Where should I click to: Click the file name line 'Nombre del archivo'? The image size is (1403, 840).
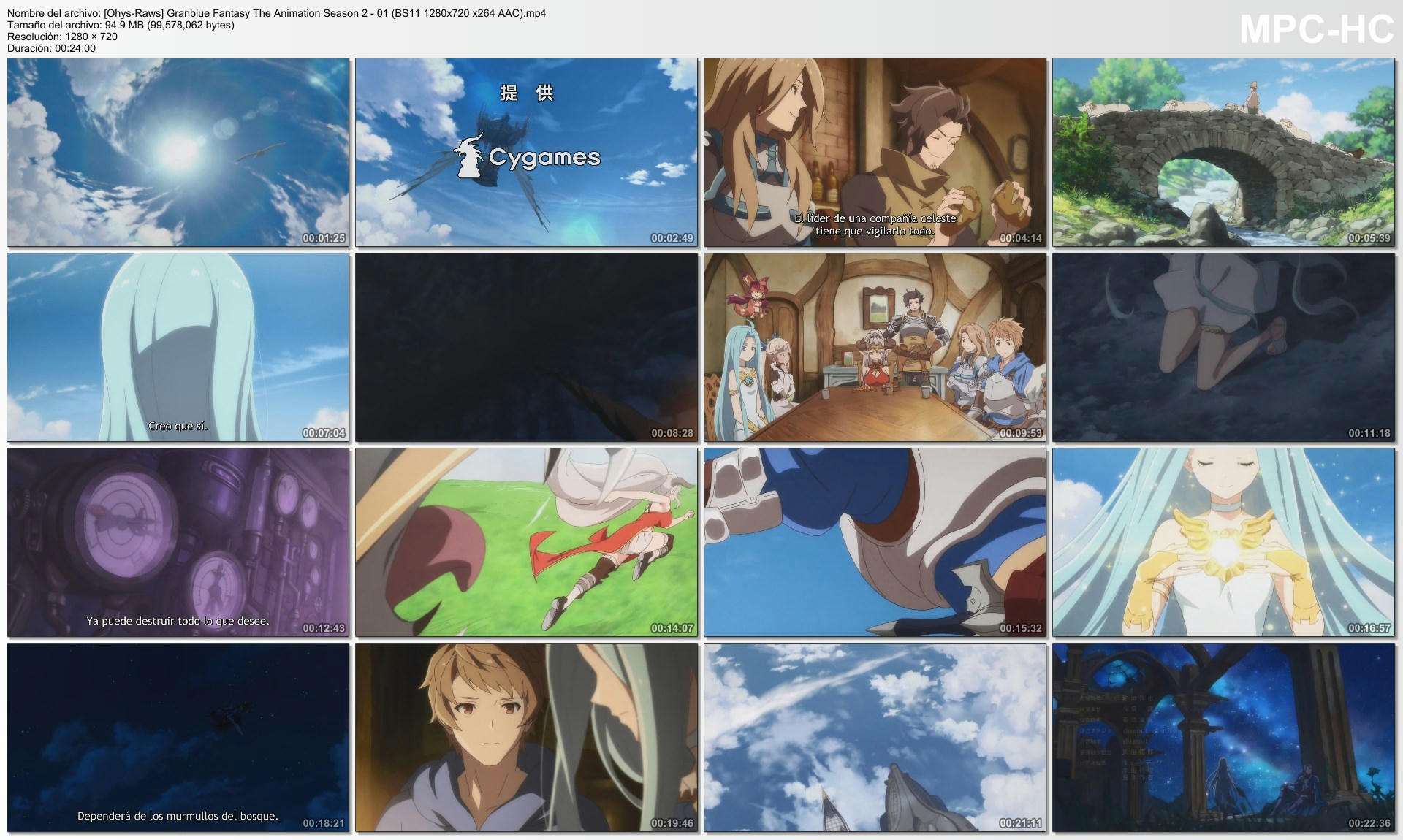point(276,13)
